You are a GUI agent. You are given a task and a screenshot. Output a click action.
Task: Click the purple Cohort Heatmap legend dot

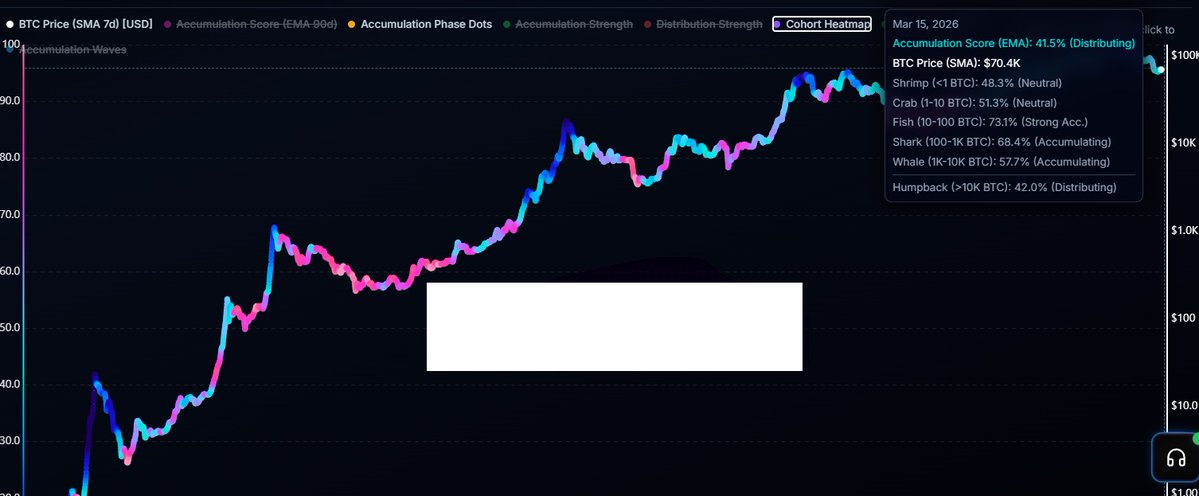coord(778,24)
